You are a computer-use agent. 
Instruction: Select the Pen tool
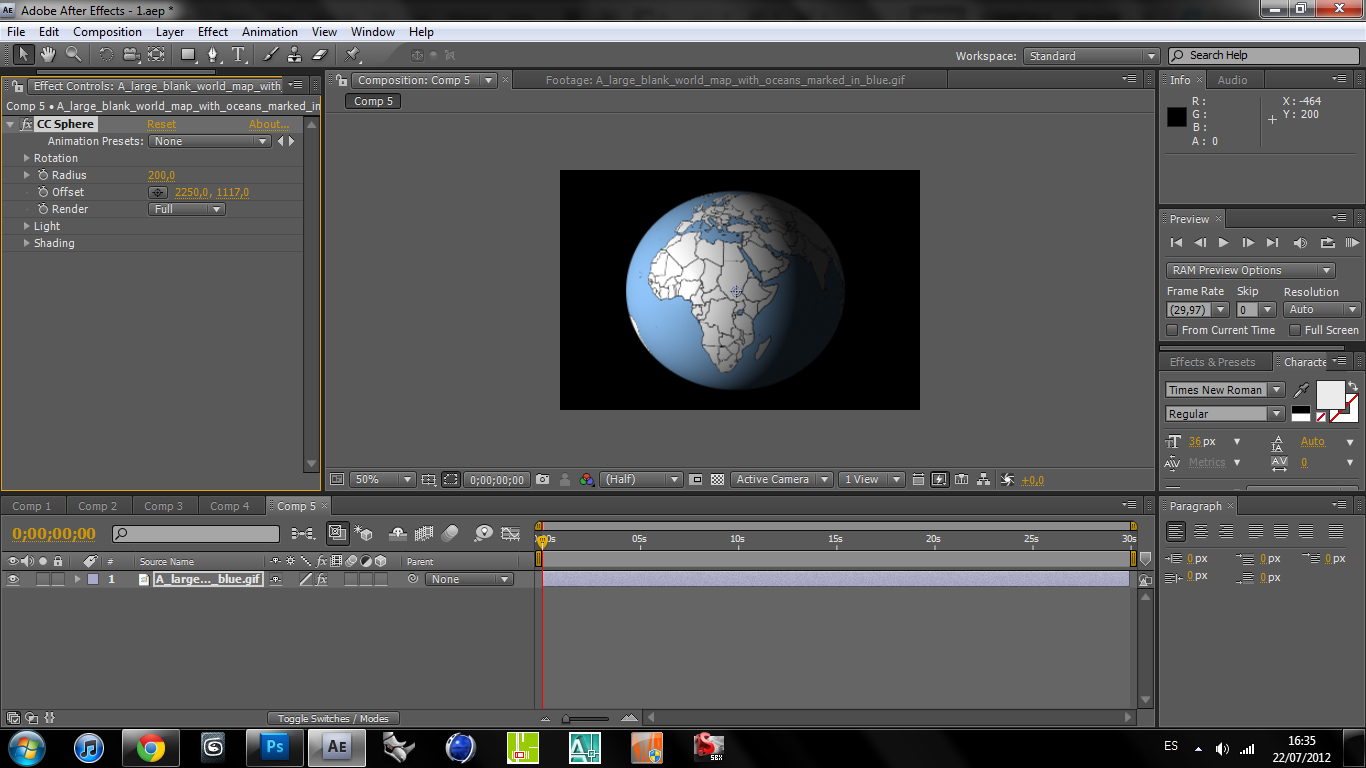point(213,54)
